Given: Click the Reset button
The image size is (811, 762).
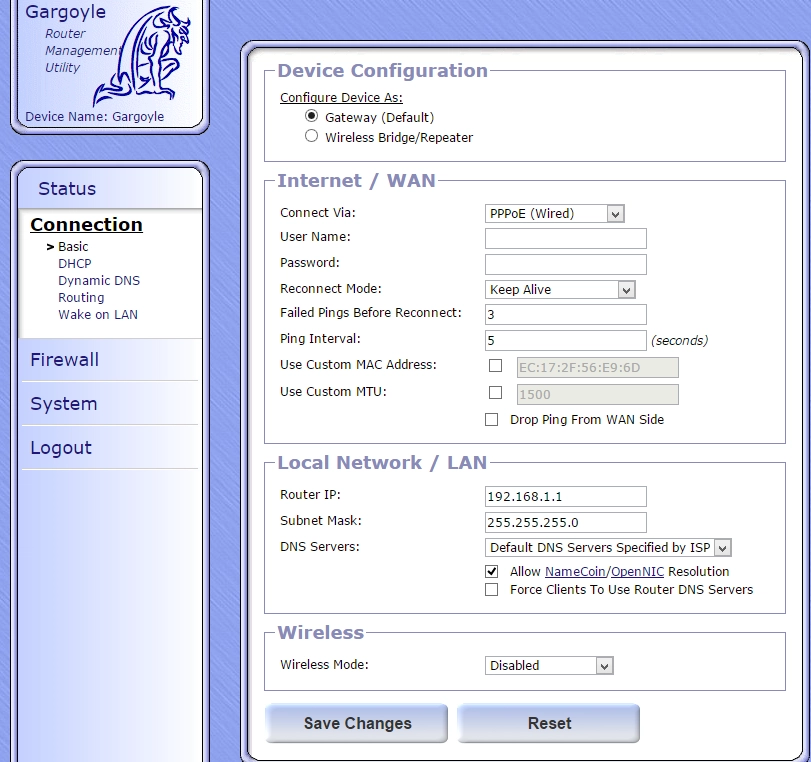Looking at the screenshot, I should pos(548,723).
